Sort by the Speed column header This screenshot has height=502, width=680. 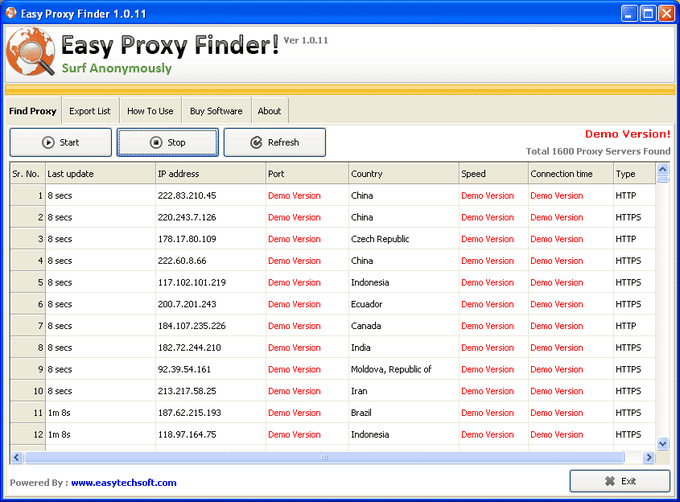tap(494, 174)
